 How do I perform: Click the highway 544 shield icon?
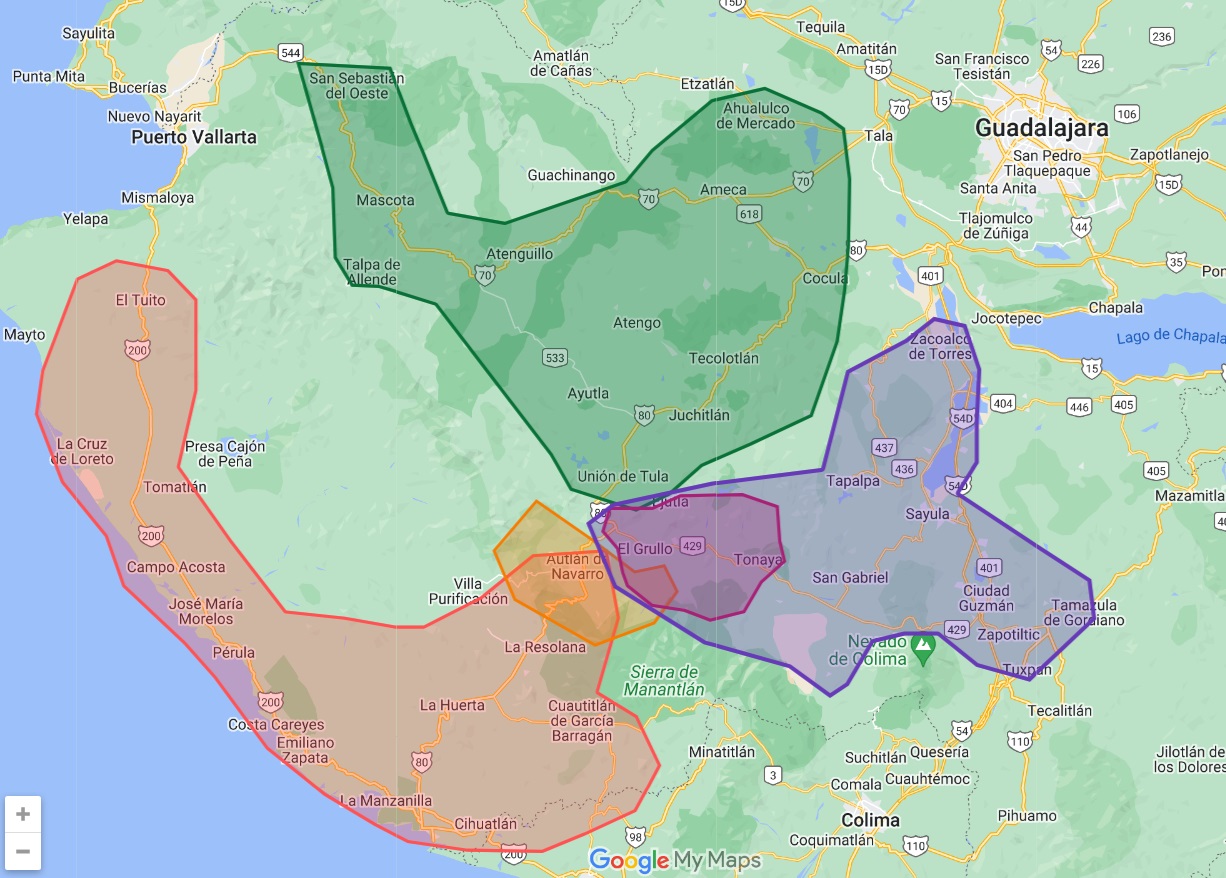[x=291, y=52]
